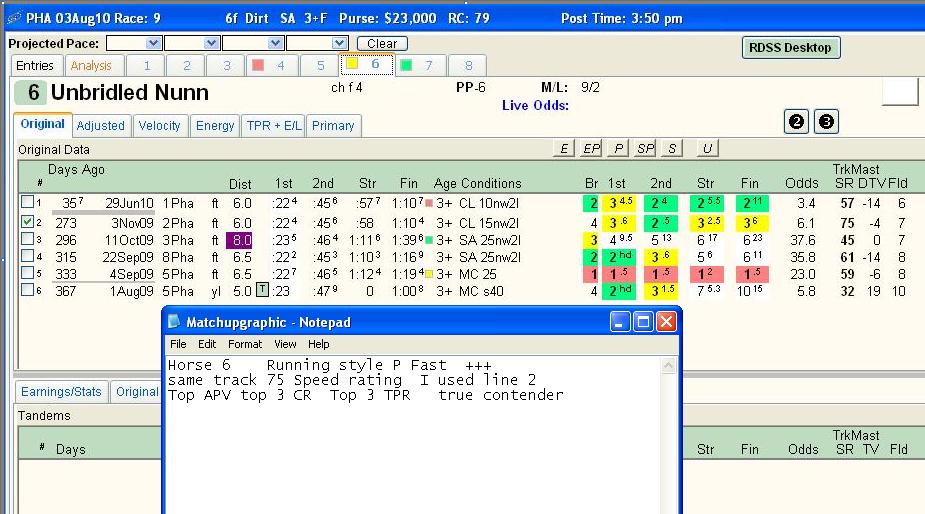This screenshot has width=925, height=514.
Task: Click the Notepad scrollbar up arrow
Action: (x=668, y=366)
